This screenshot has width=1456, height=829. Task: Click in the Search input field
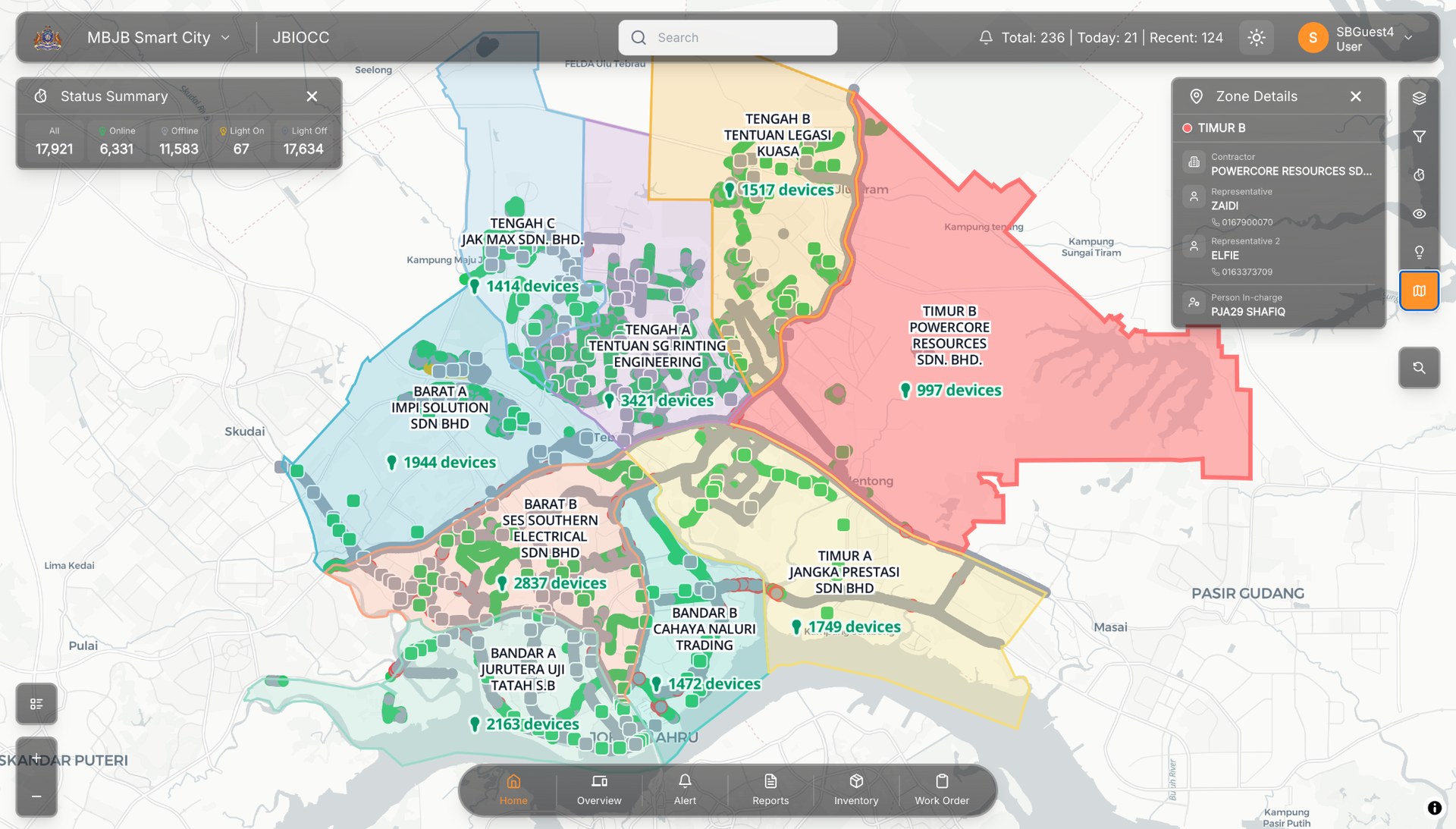point(728,37)
